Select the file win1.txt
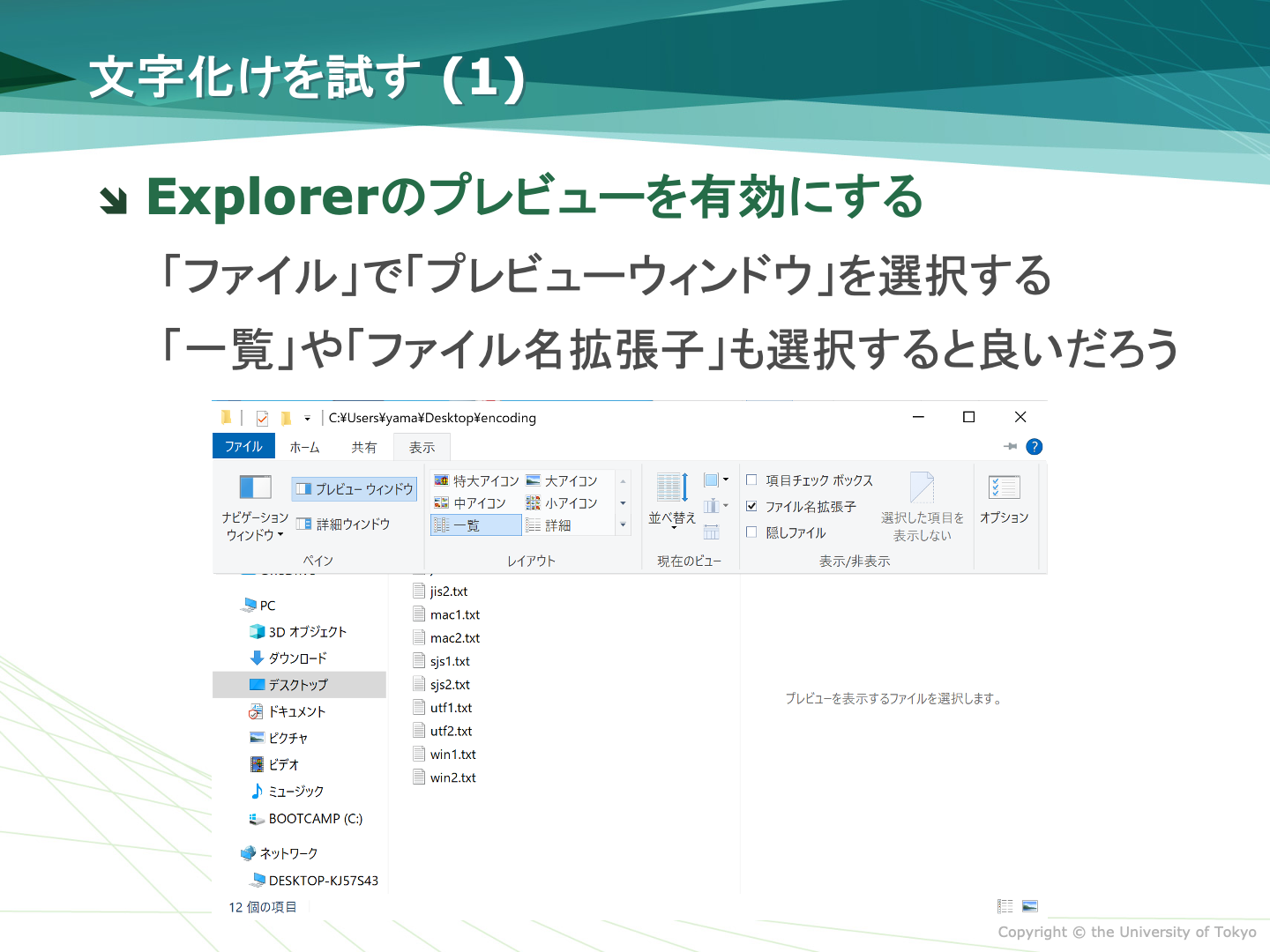This screenshot has height=952, width=1270. coord(444,755)
